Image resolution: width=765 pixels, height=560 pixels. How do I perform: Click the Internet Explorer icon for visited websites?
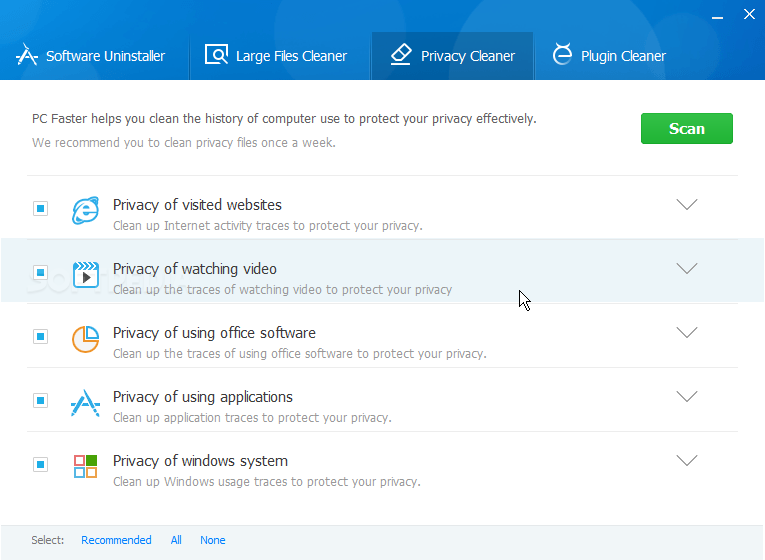point(85,210)
